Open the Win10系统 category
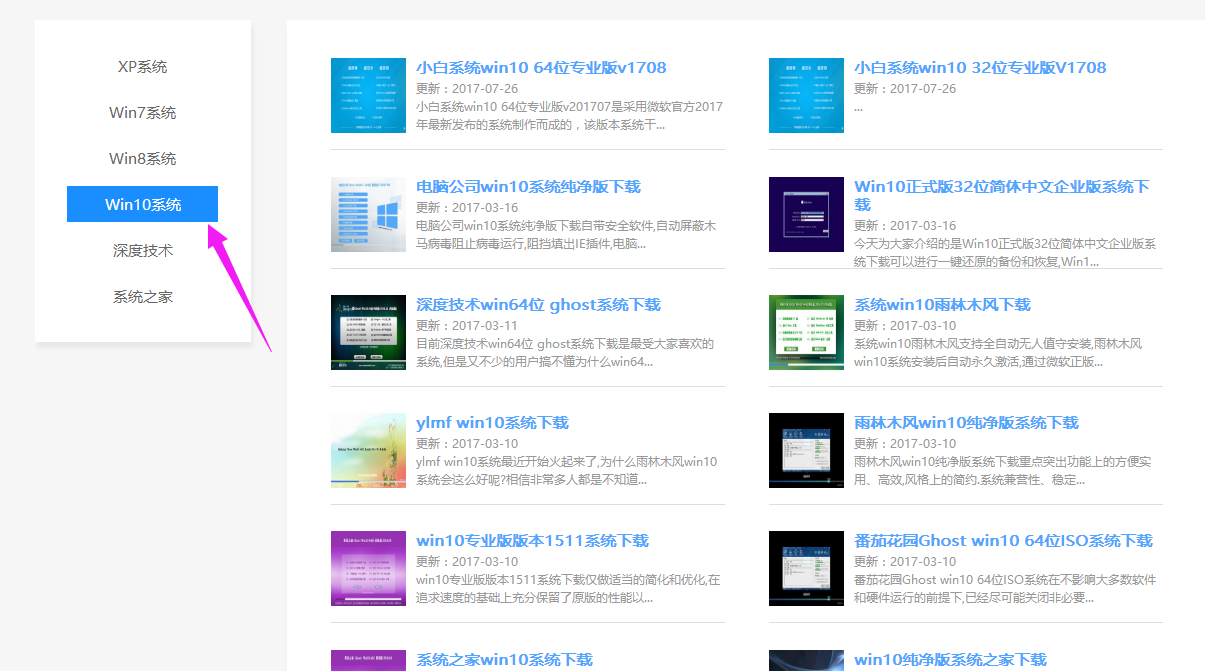Image resolution: width=1205 pixels, height=671 pixels. tap(142, 203)
